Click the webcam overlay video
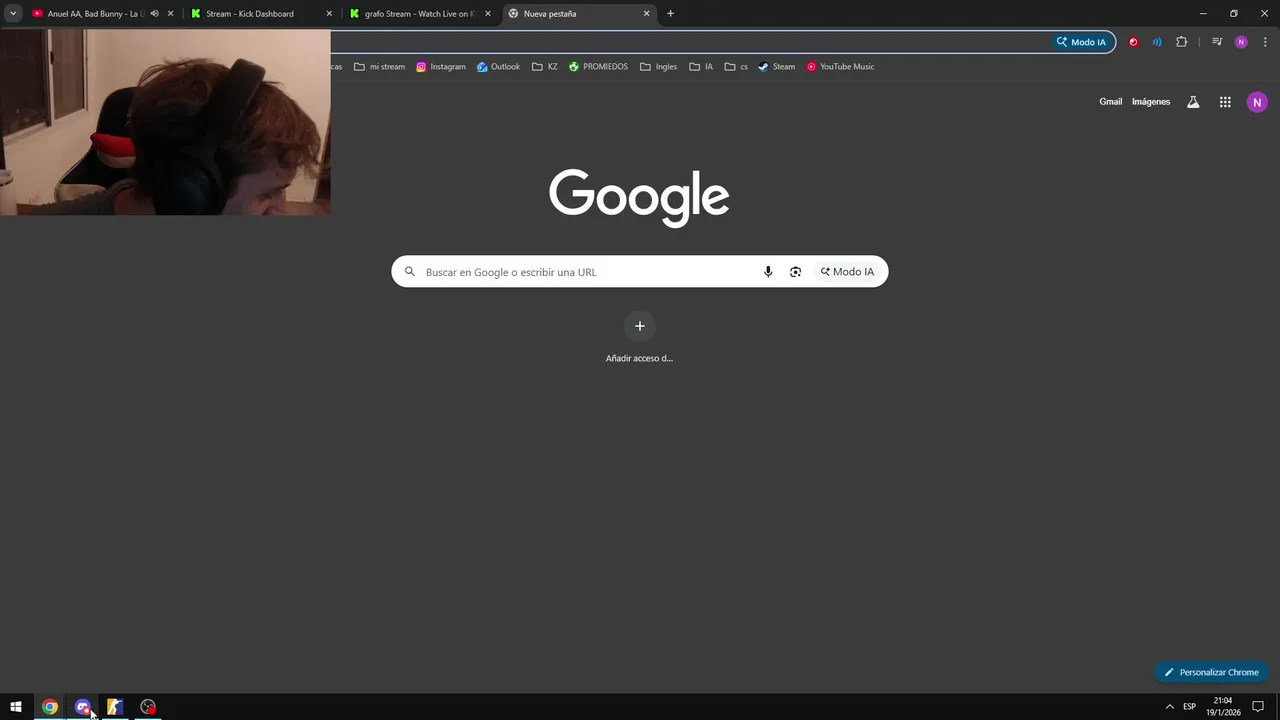The image size is (1280, 720). (x=165, y=122)
